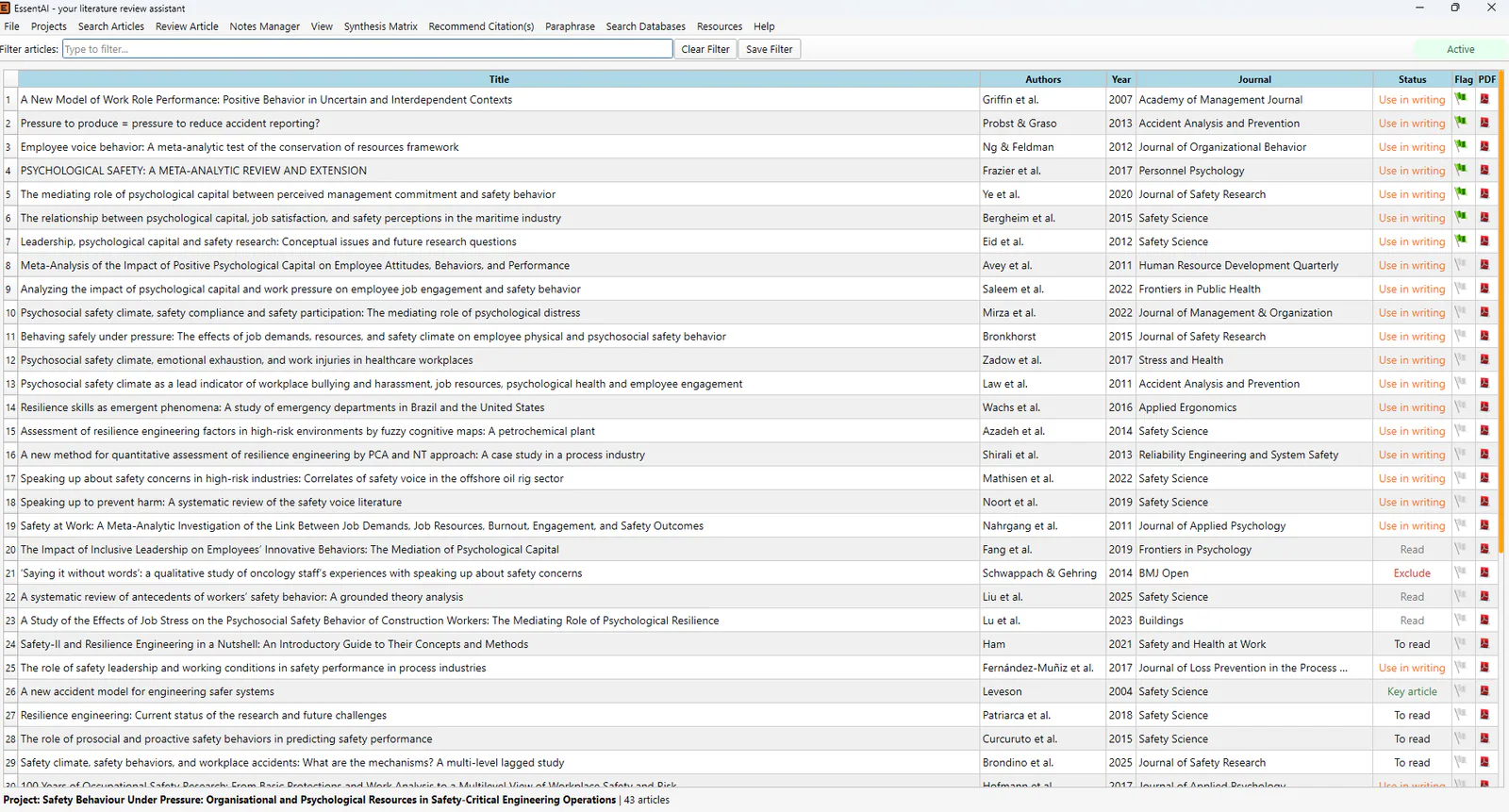This screenshot has width=1509, height=812.
Task: Select article 'PSYCHOLOGICAL SAFETY: A META-ANALYTIC REVIEW AND EXTENSION'
Action: [193, 171]
